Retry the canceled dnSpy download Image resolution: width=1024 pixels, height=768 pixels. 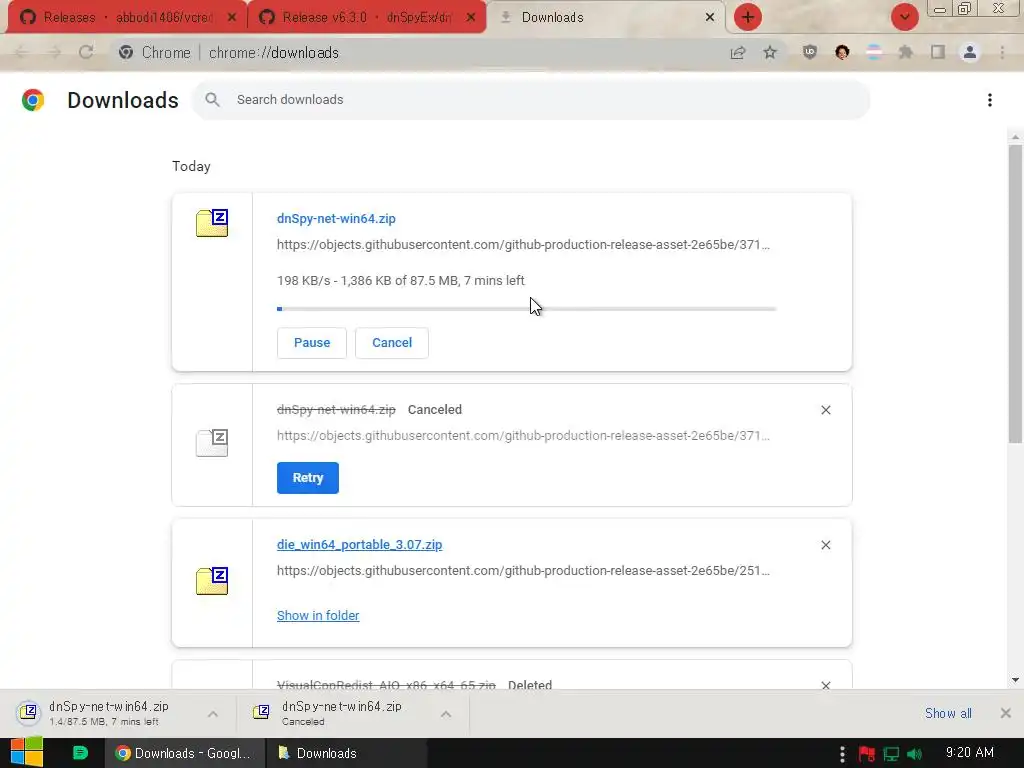(x=308, y=478)
